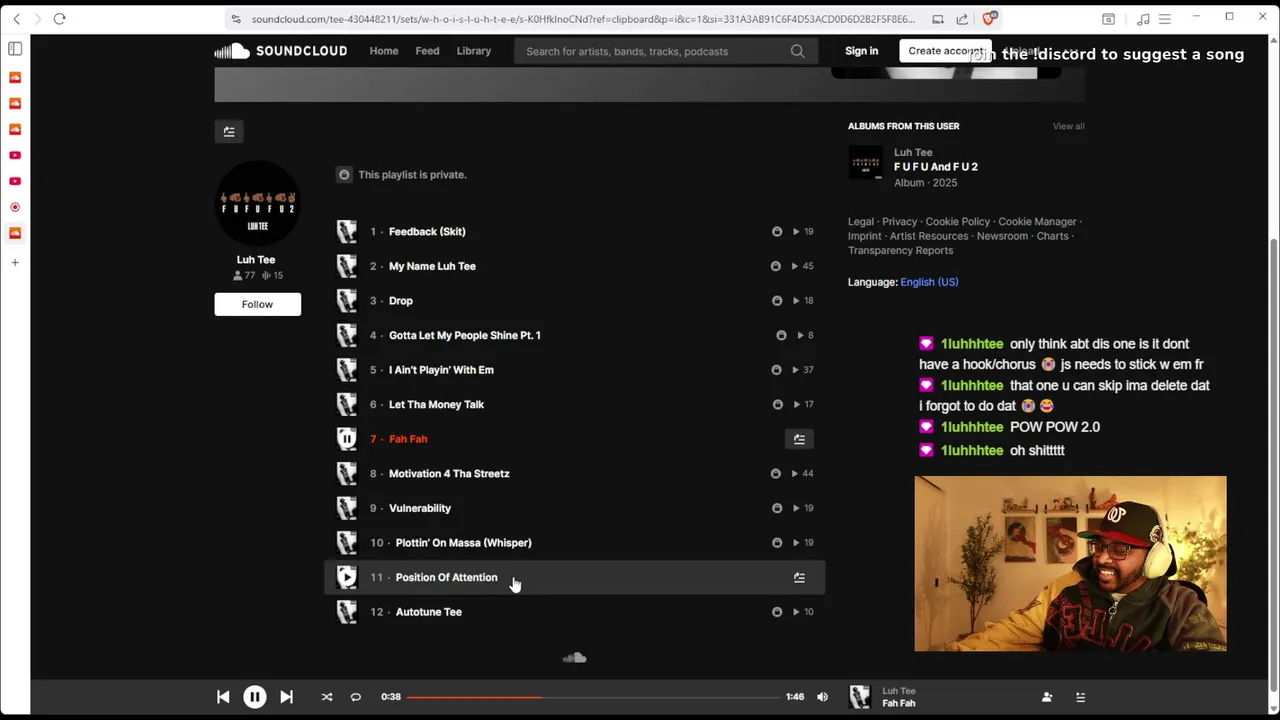Open F U F U album cover thumbnail

click(866, 163)
